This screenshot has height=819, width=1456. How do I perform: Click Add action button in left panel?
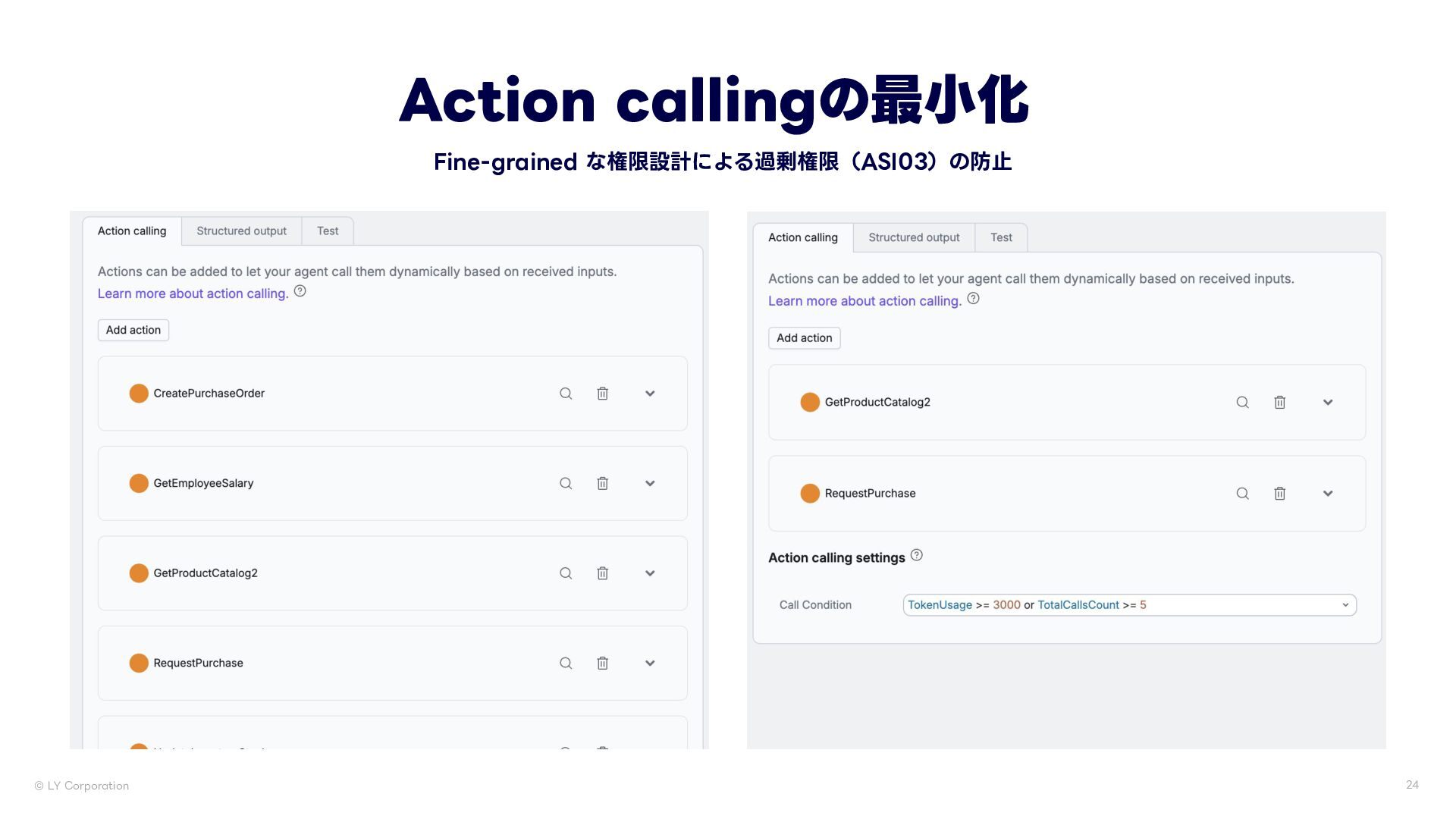point(133,330)
